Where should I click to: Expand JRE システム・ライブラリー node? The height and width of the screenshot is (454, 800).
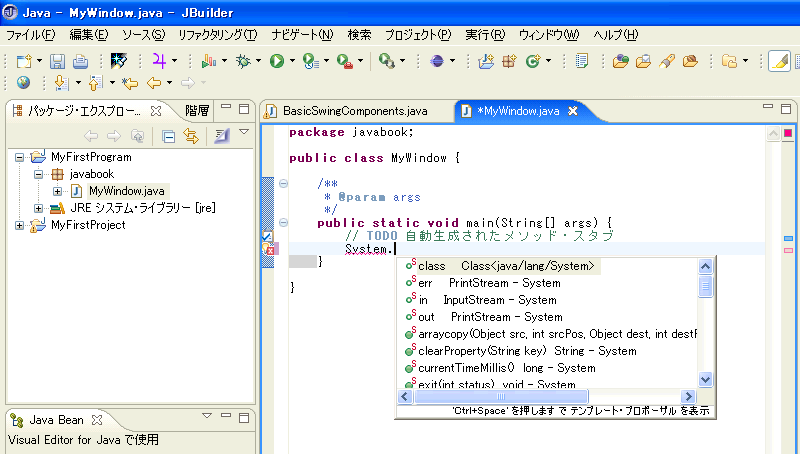tap(39, 208)
